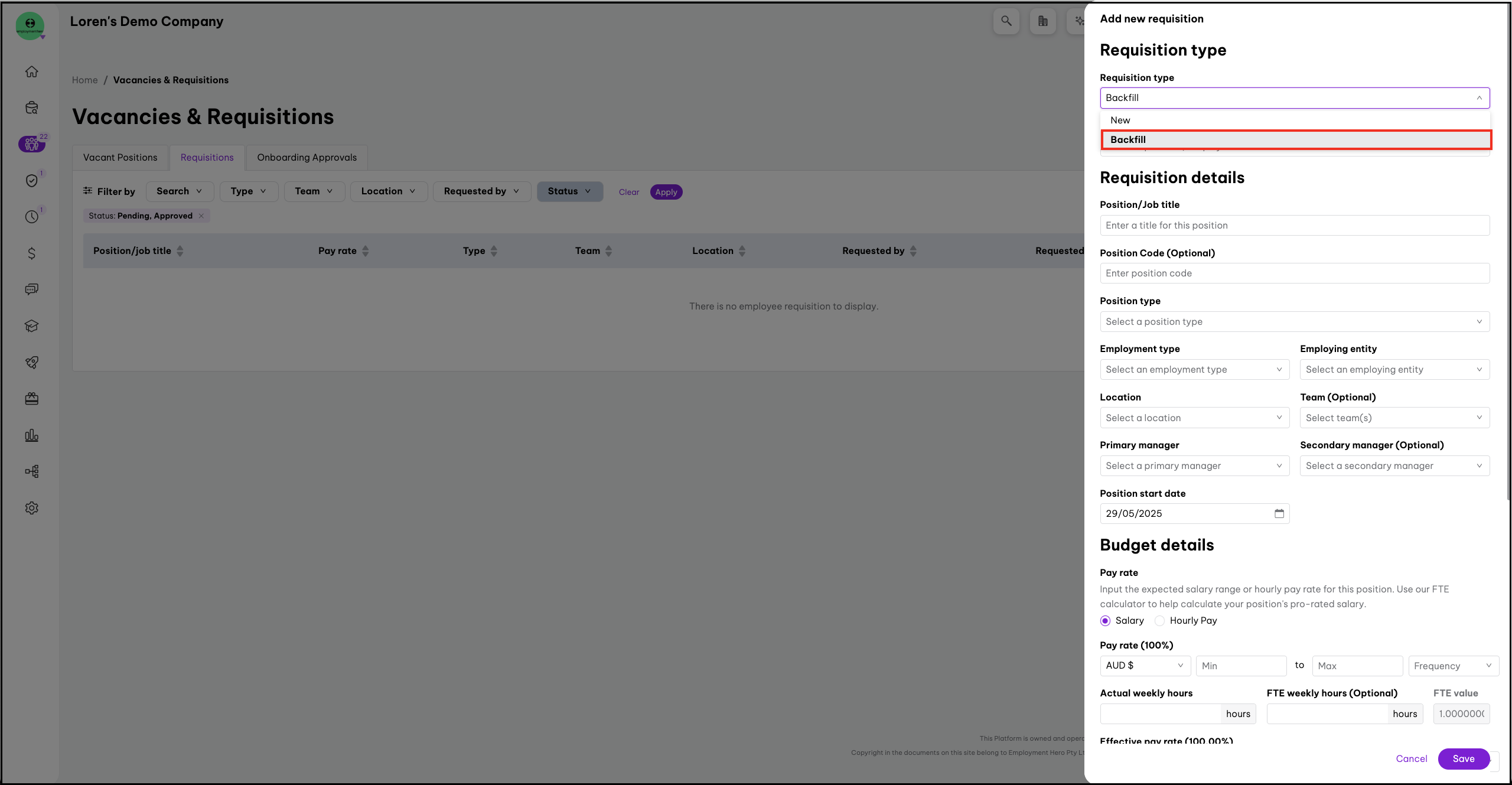The width and height of the screenshot is (1512, 785).
Task: Select the Salary radio button
Action: tap(1105, 621)
